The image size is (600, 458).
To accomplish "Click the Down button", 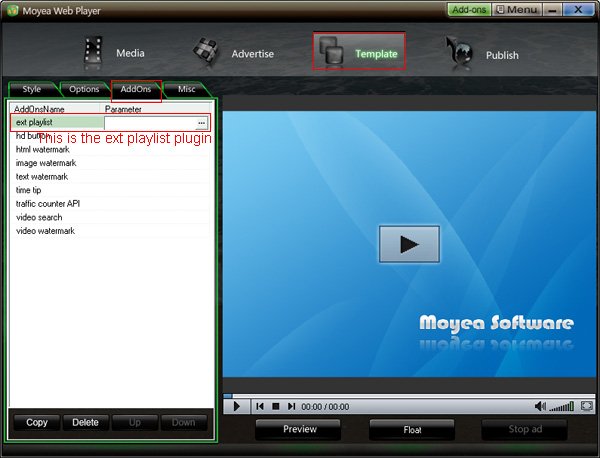I will tap(184, 422).
